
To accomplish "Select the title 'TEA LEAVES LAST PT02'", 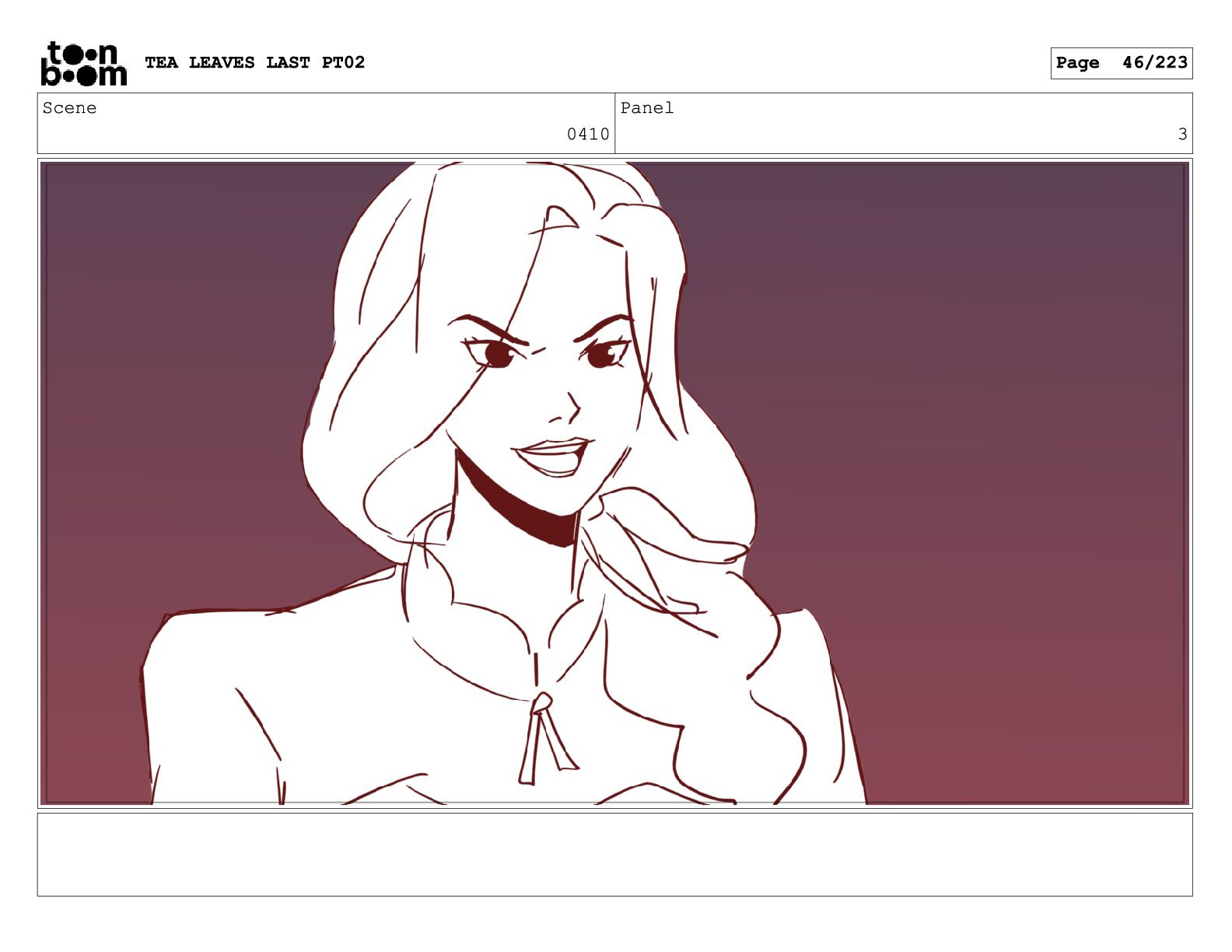I will [x=254, y=62].
